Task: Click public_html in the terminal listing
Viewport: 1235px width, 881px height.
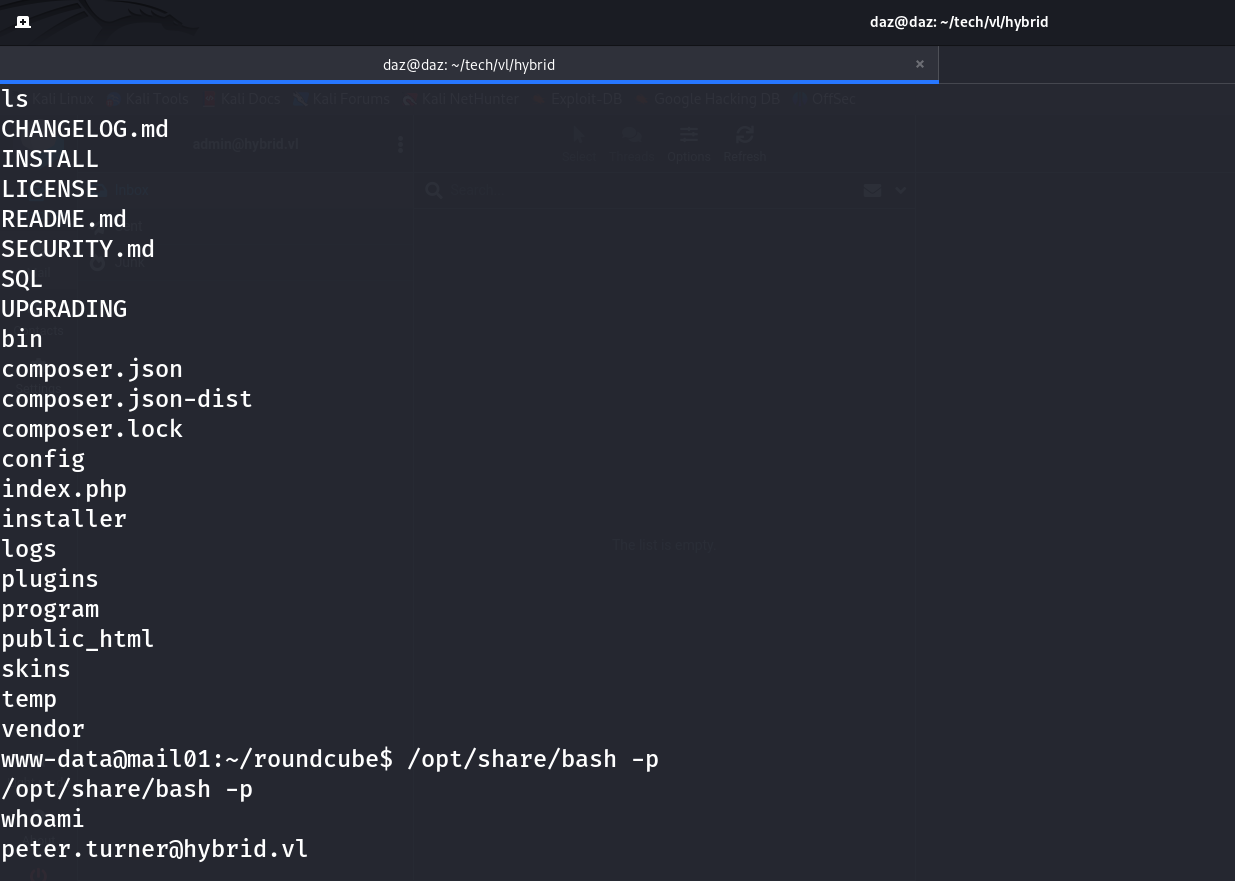Action: pos(78,639)
